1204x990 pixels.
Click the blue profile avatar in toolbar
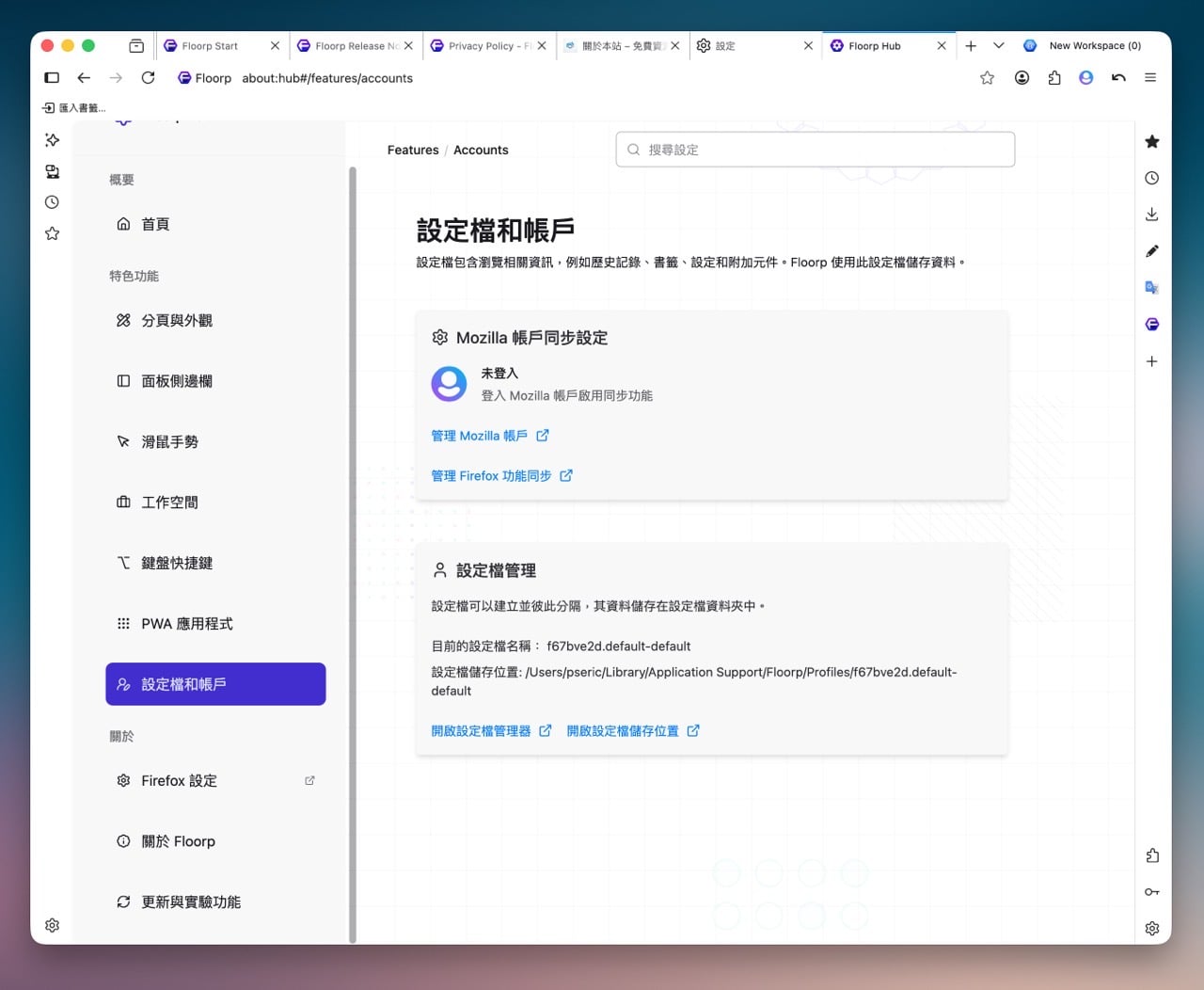[1086, 78]
